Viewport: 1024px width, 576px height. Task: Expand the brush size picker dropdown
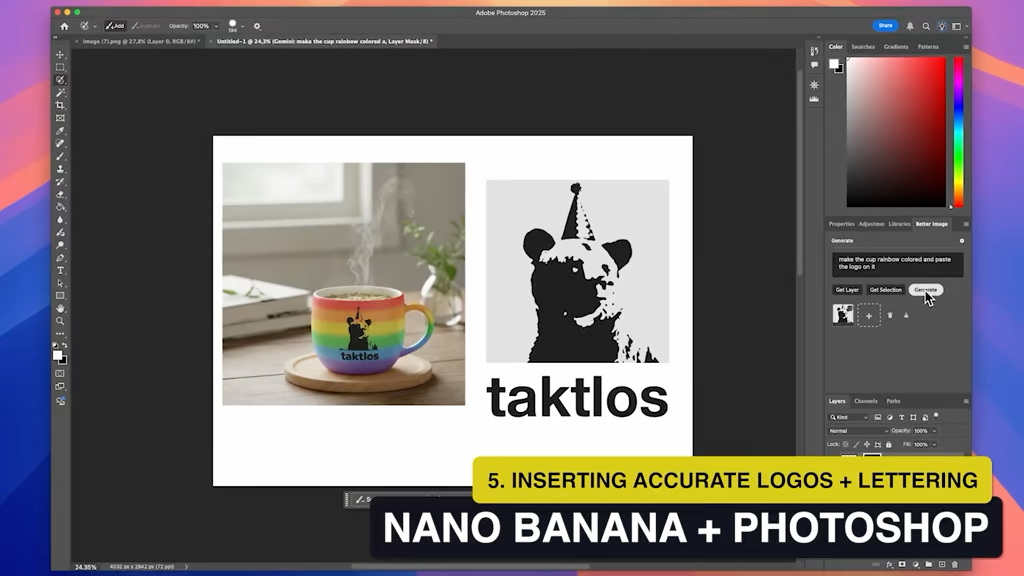243,26
